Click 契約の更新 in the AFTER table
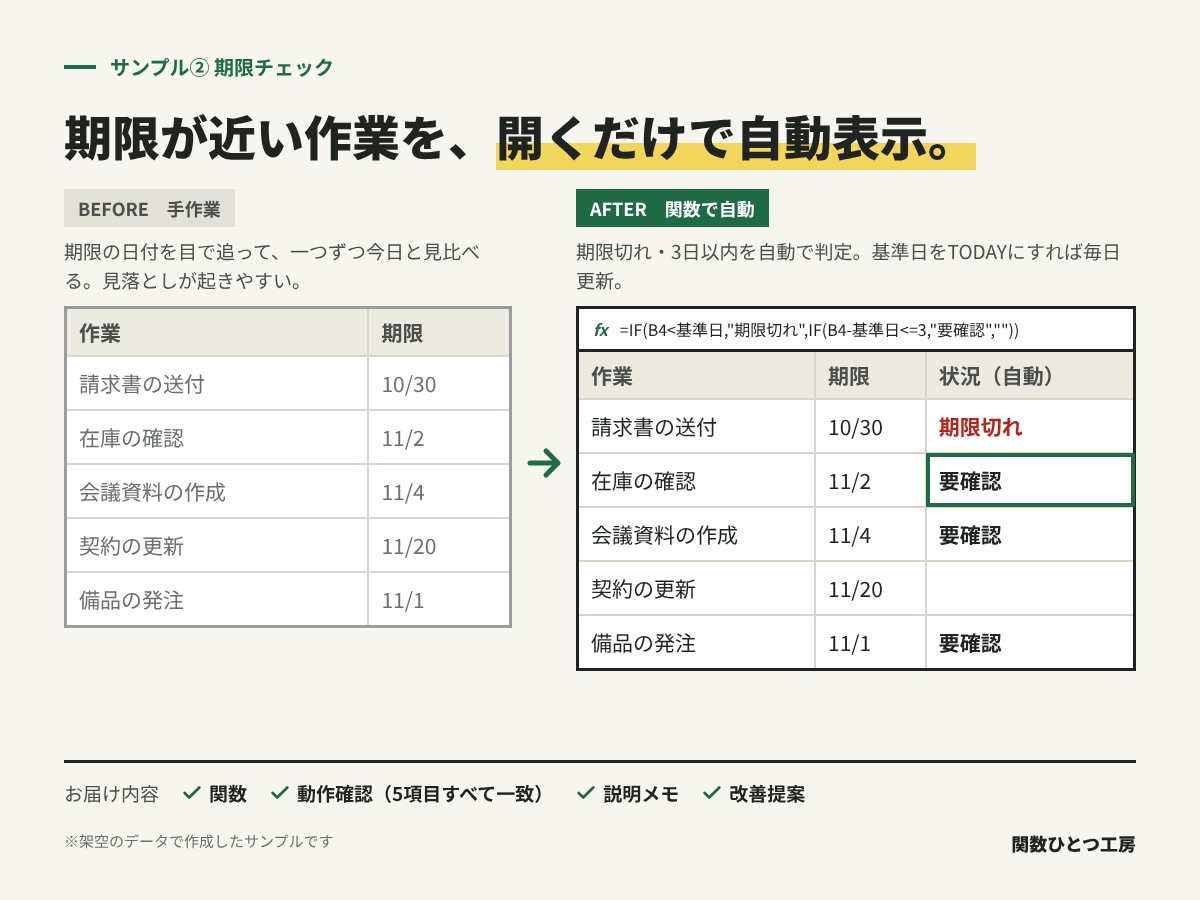 tap(644, 589)
